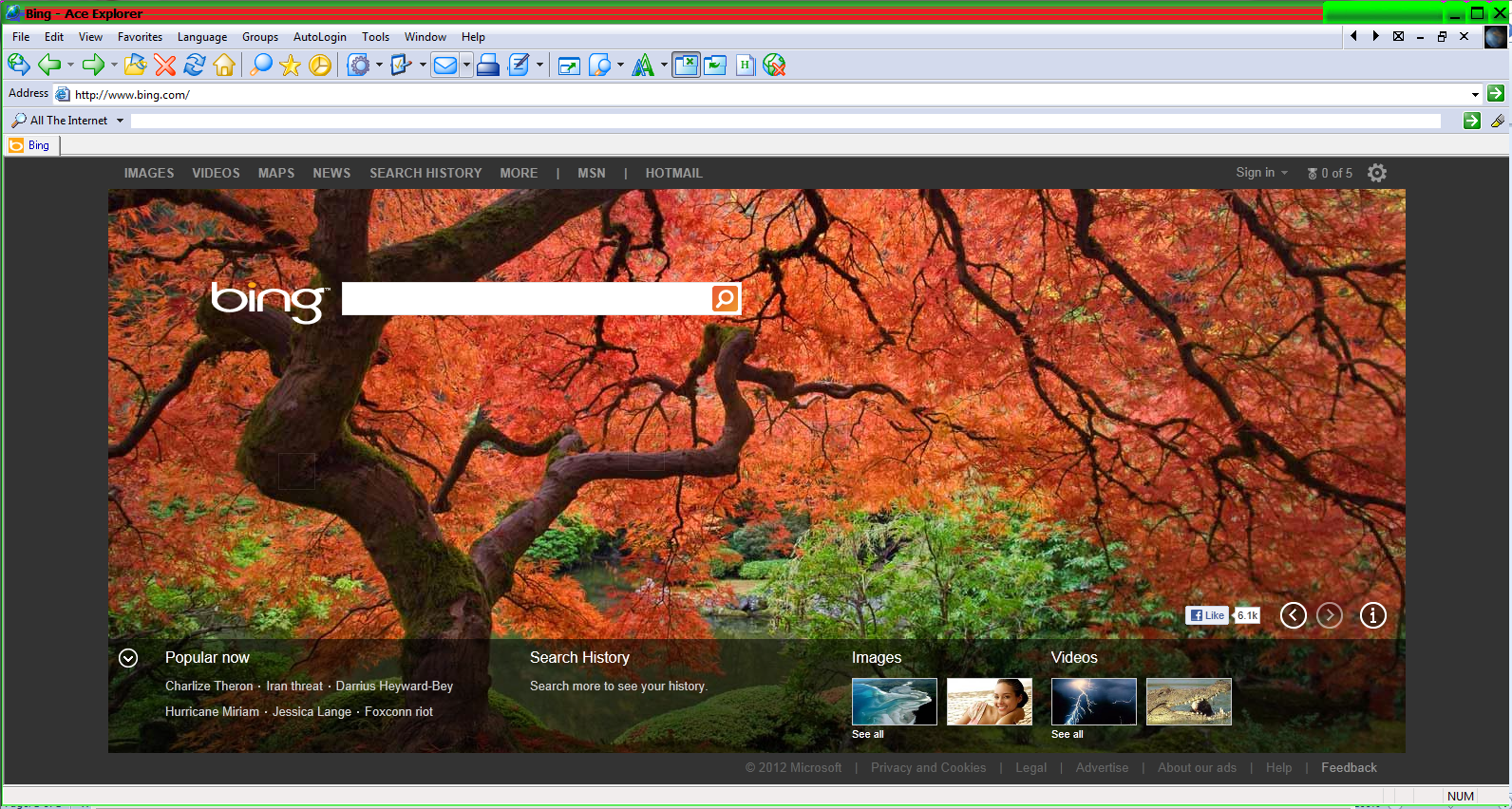Click the gear options toolbar icon

click(359, 65)
